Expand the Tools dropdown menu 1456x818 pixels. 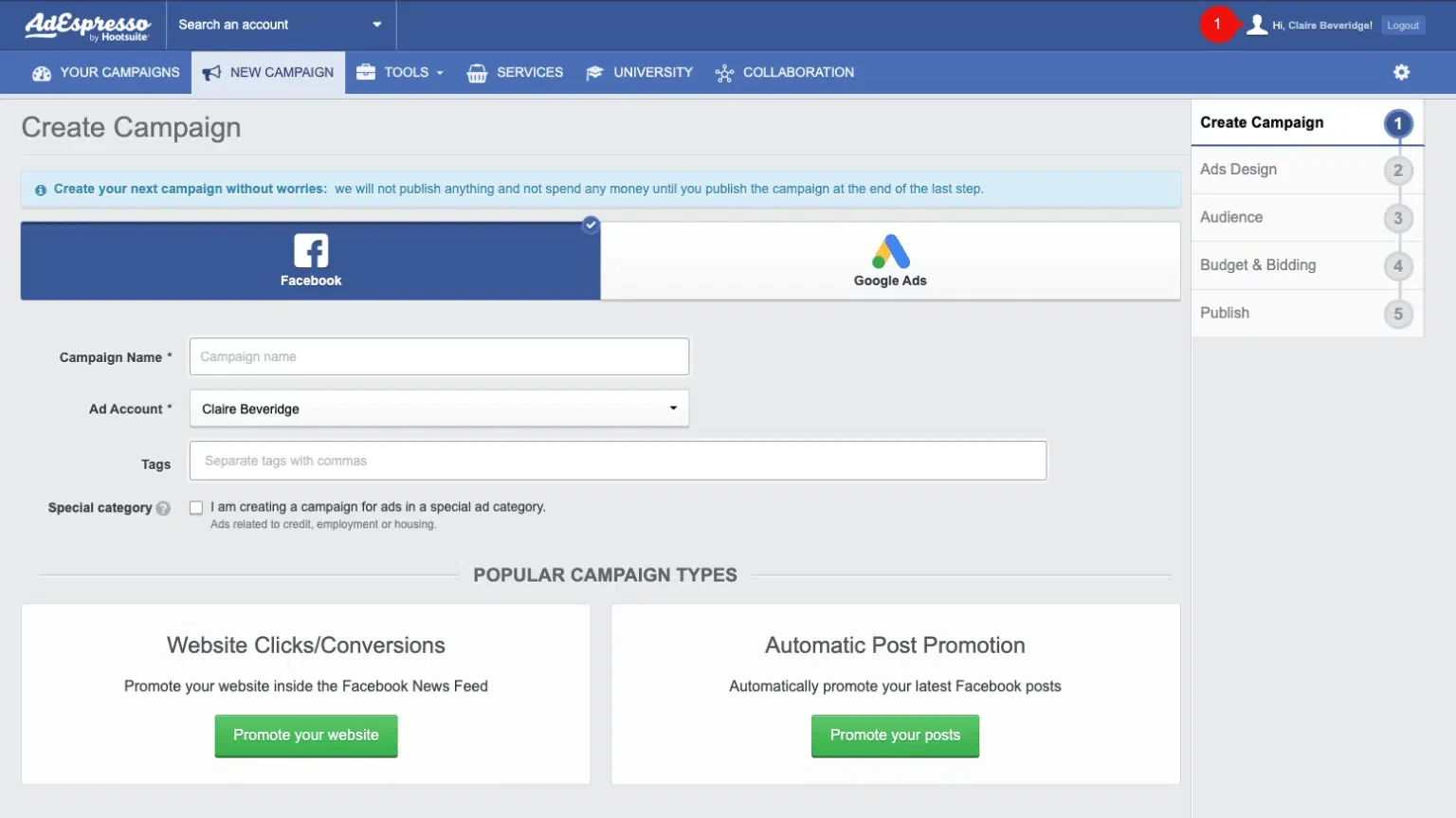[x=400, y=72]
